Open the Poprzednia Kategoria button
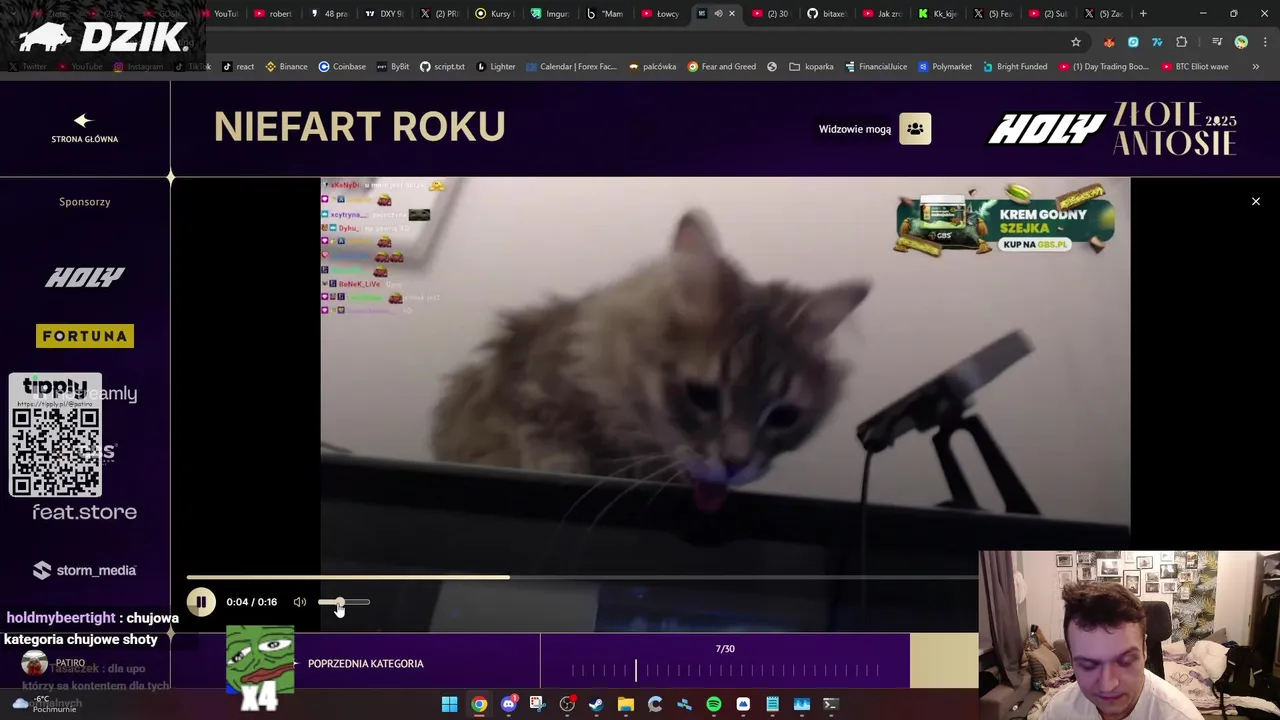Viewport: 1280px width, 720px height. click(x=365, y=663)
